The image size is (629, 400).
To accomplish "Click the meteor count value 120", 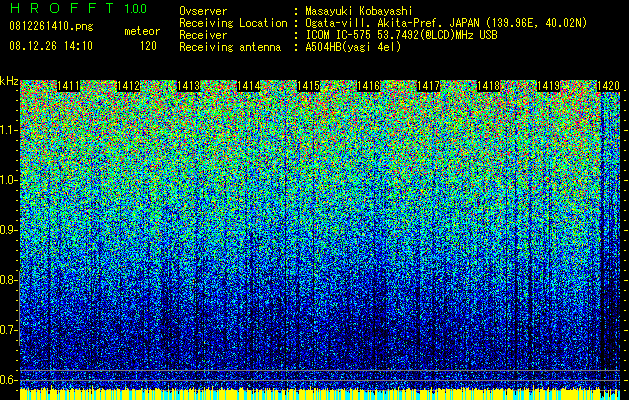I will [148, 46].
